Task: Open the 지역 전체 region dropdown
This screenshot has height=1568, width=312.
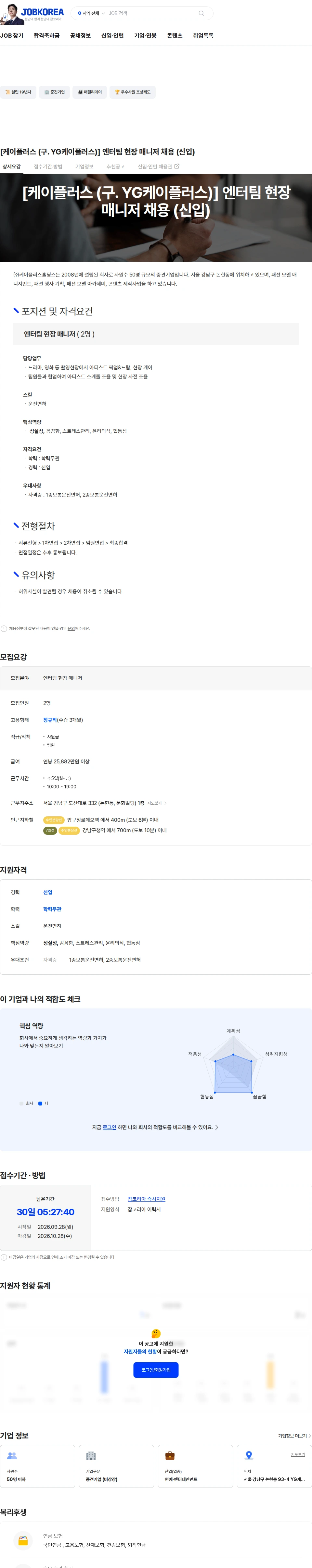Action: [91, 13]
